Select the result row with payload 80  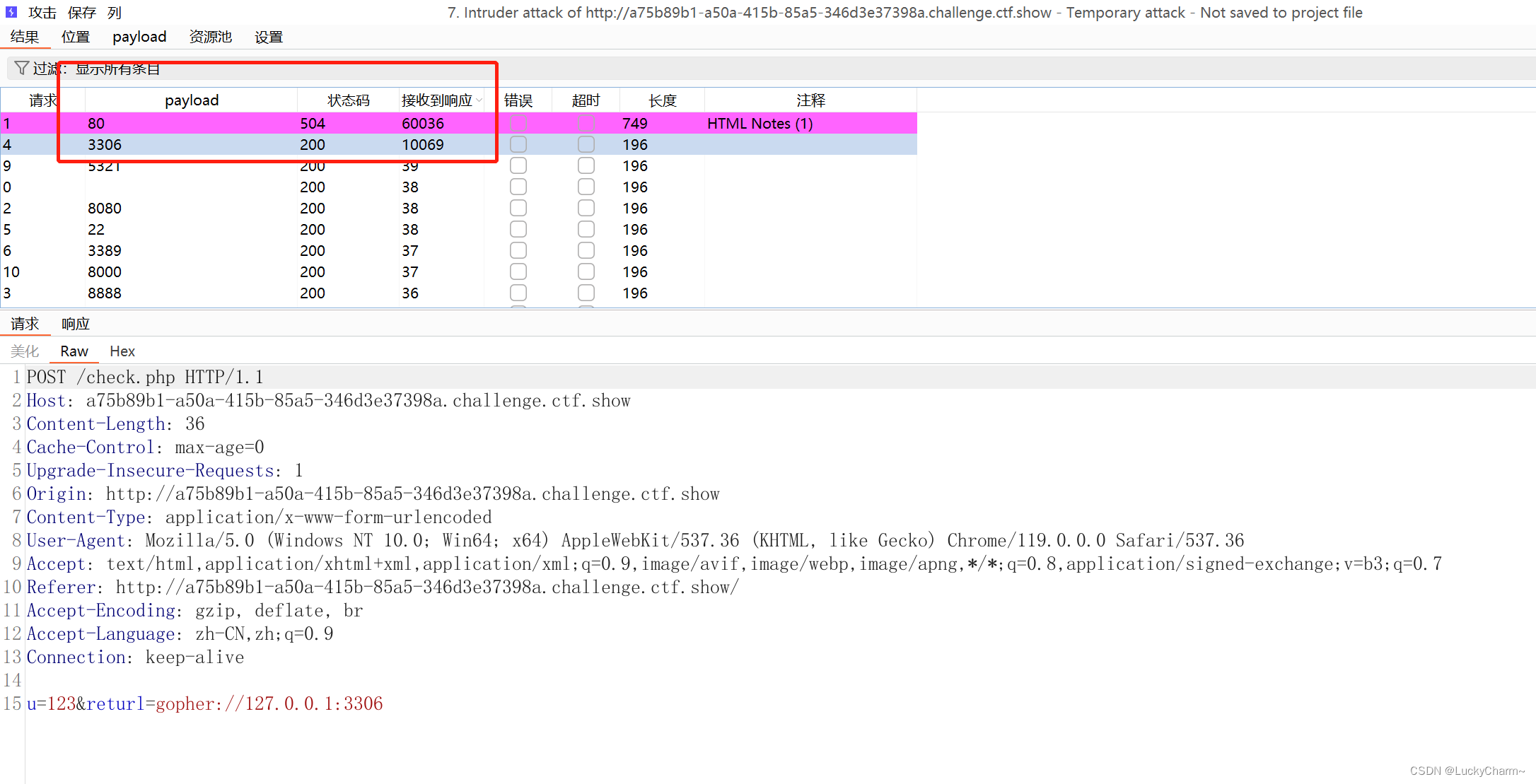[x=458, y=123]
